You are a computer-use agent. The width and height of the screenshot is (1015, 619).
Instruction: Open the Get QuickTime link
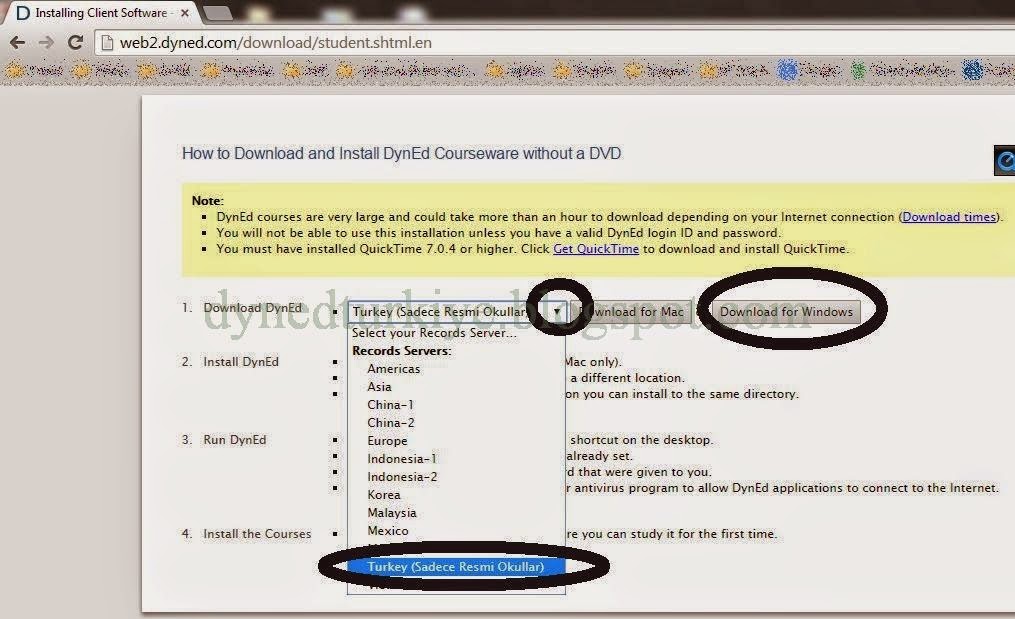click(x=596, y=249)
